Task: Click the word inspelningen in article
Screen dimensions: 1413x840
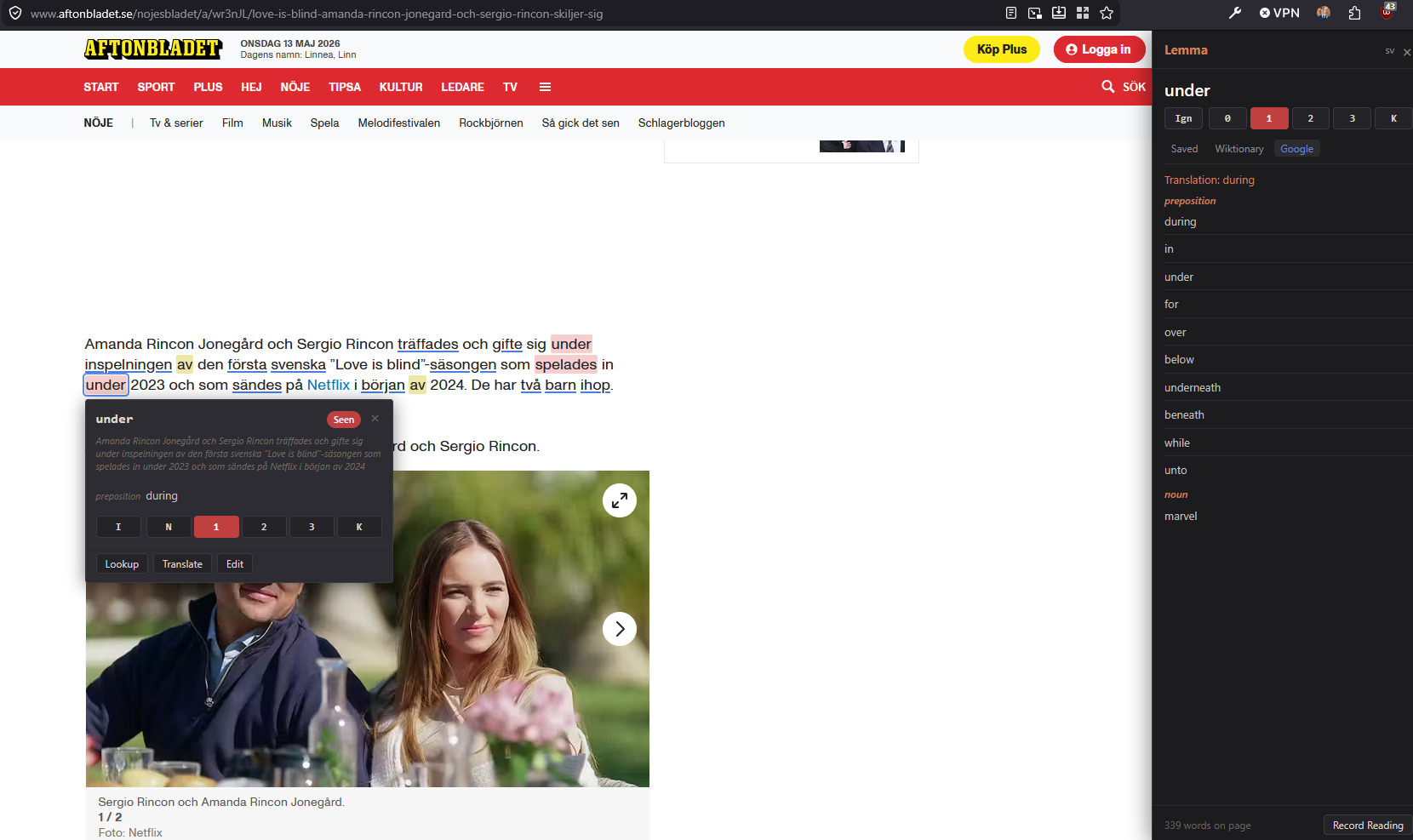Action: click(129, 364)
